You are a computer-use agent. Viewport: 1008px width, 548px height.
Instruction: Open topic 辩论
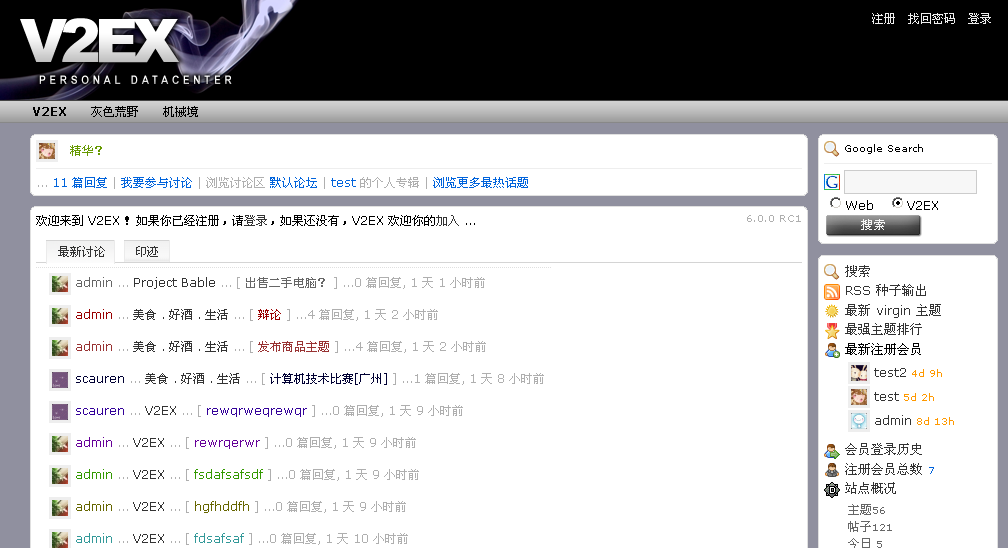coord(269,315)
